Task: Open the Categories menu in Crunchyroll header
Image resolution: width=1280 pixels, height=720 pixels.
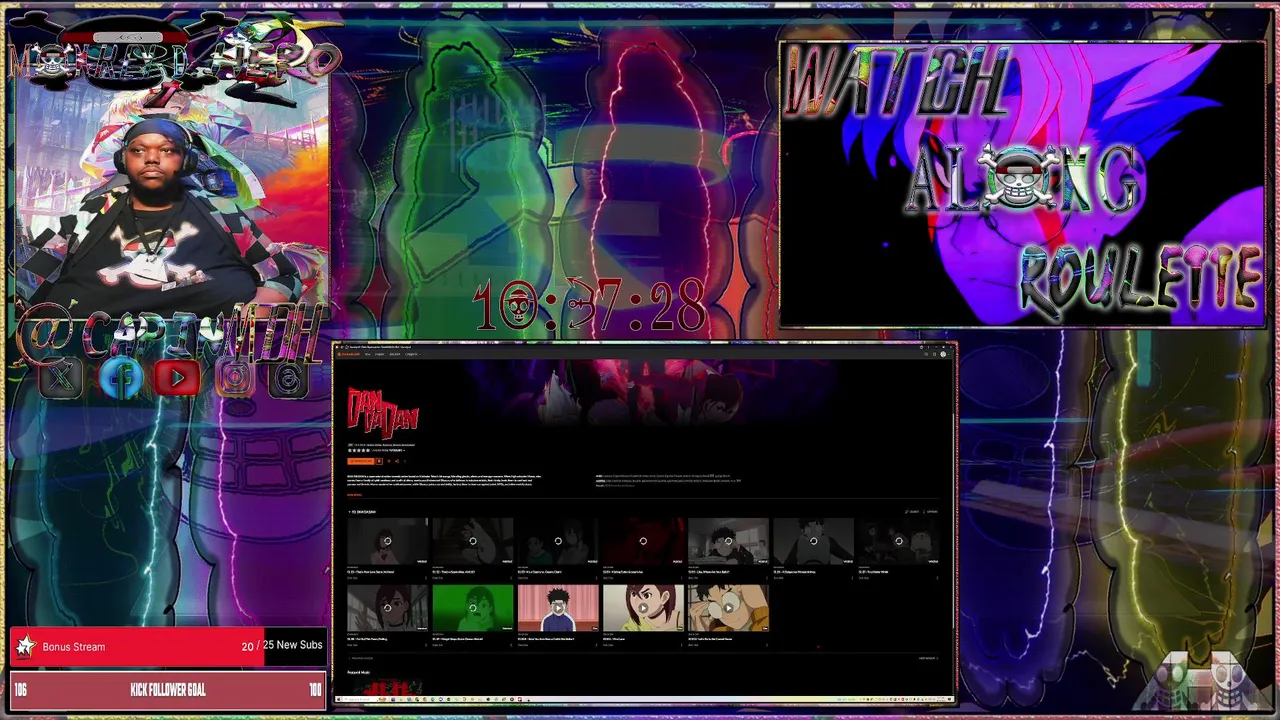Action: click(x=413, y=354)
